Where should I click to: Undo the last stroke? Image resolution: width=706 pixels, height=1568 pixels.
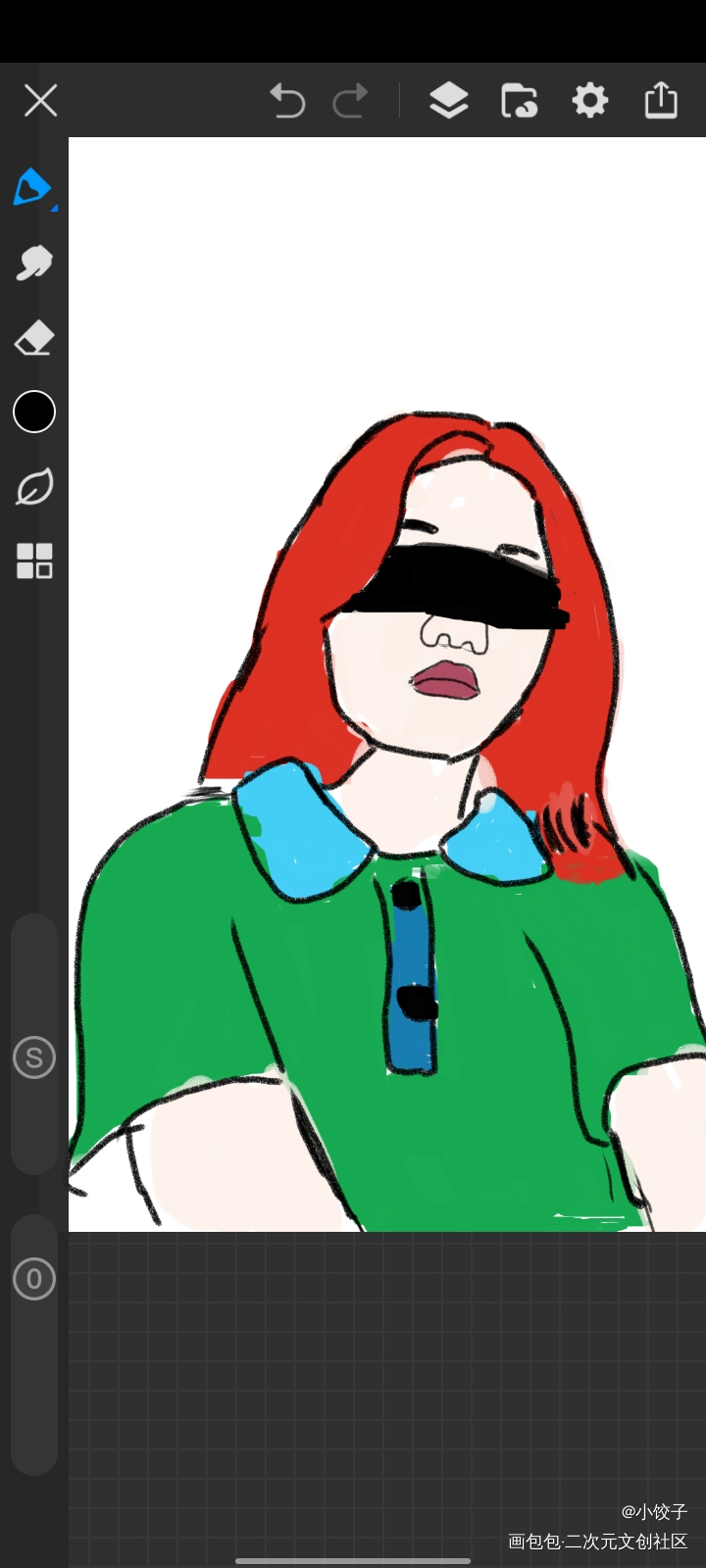(287, 100)
